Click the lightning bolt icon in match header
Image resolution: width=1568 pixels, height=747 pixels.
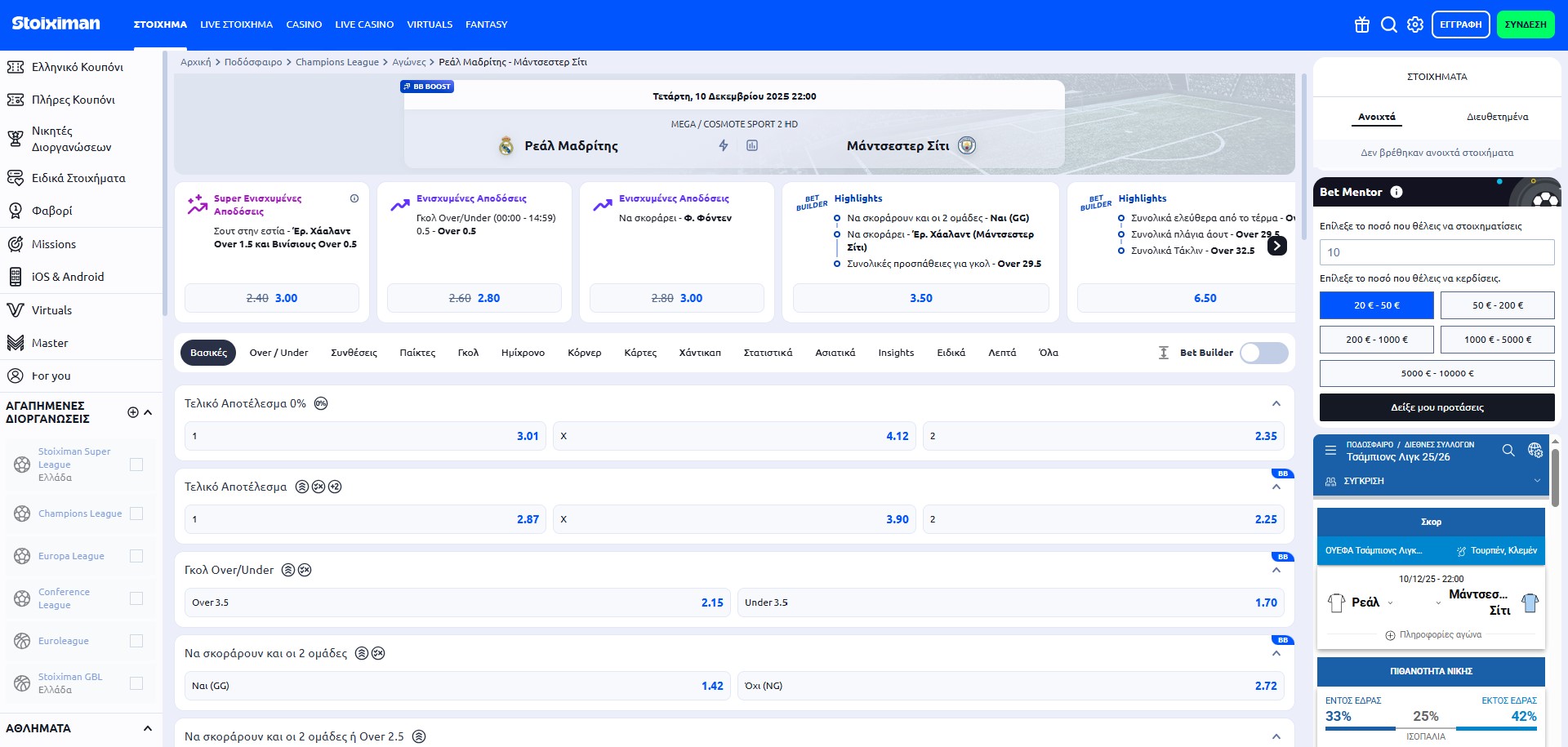(723, 145)
